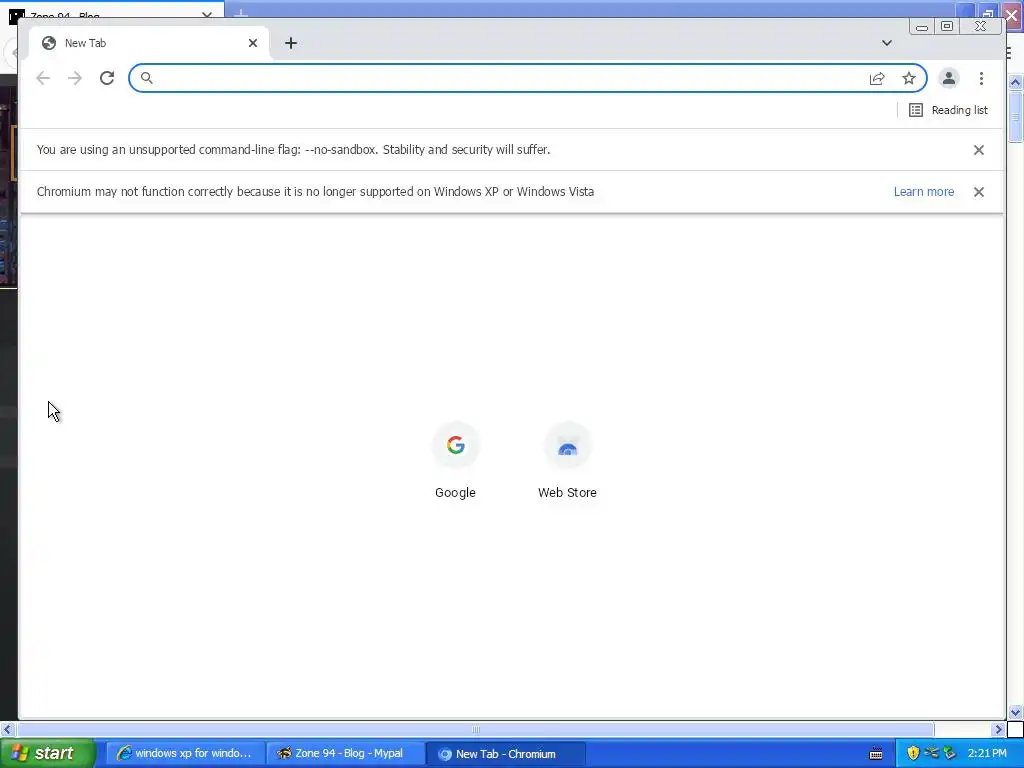Click the security shield tray icon
The width and height of the screenshot is (1024, 768).
(913, 754)
